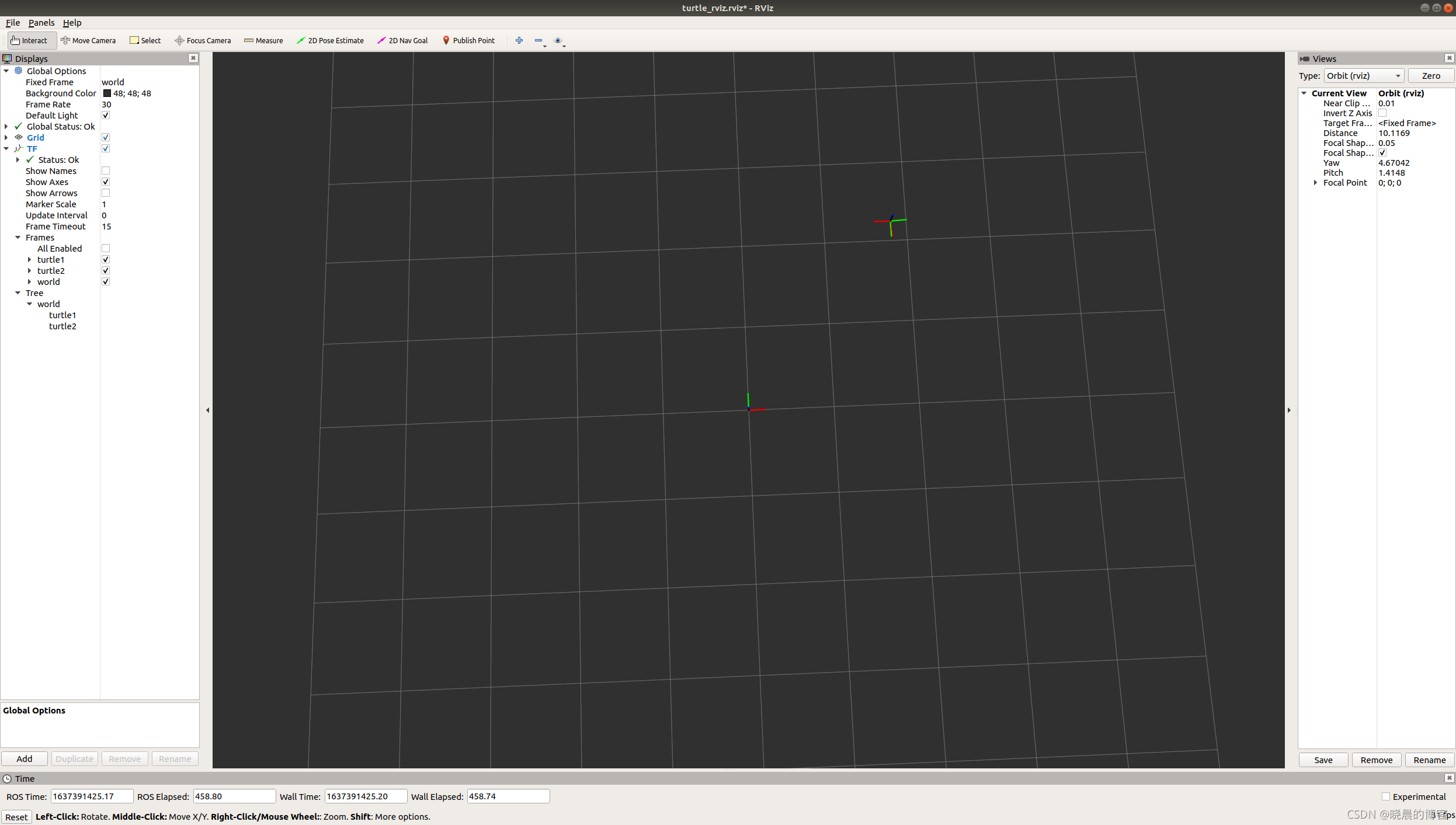This screenshot has height=825, width=1456.
Task: Open the File menu
Action: (x=12, y=23)
